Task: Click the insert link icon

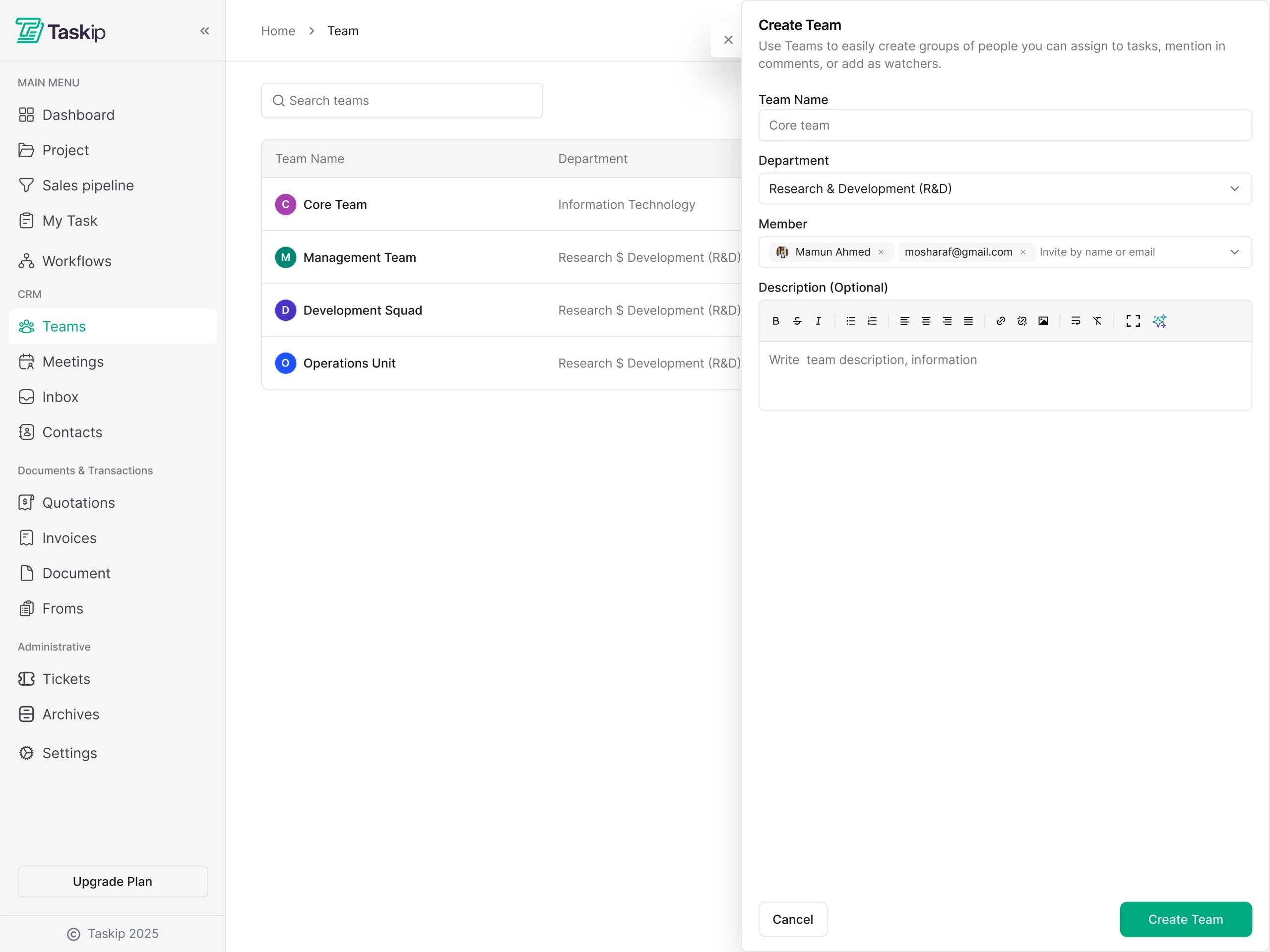Action: [1001, 321]
